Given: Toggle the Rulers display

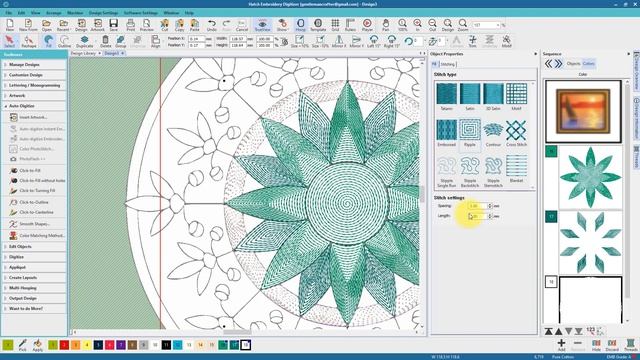Looking at the screenshot, I should 350,25.
